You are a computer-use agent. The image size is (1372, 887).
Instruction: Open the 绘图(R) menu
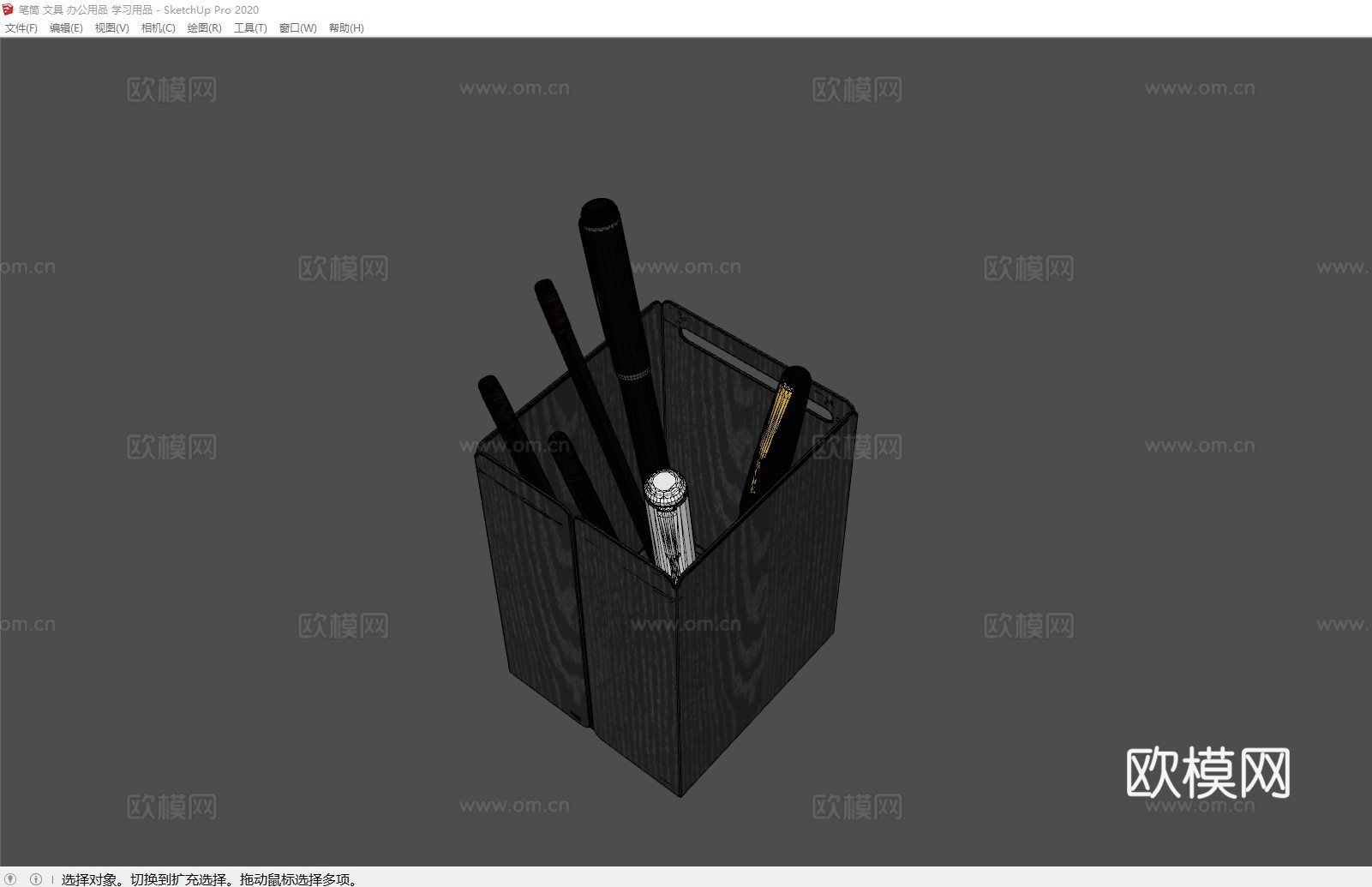pyautogui.click(x=204, y=27)
